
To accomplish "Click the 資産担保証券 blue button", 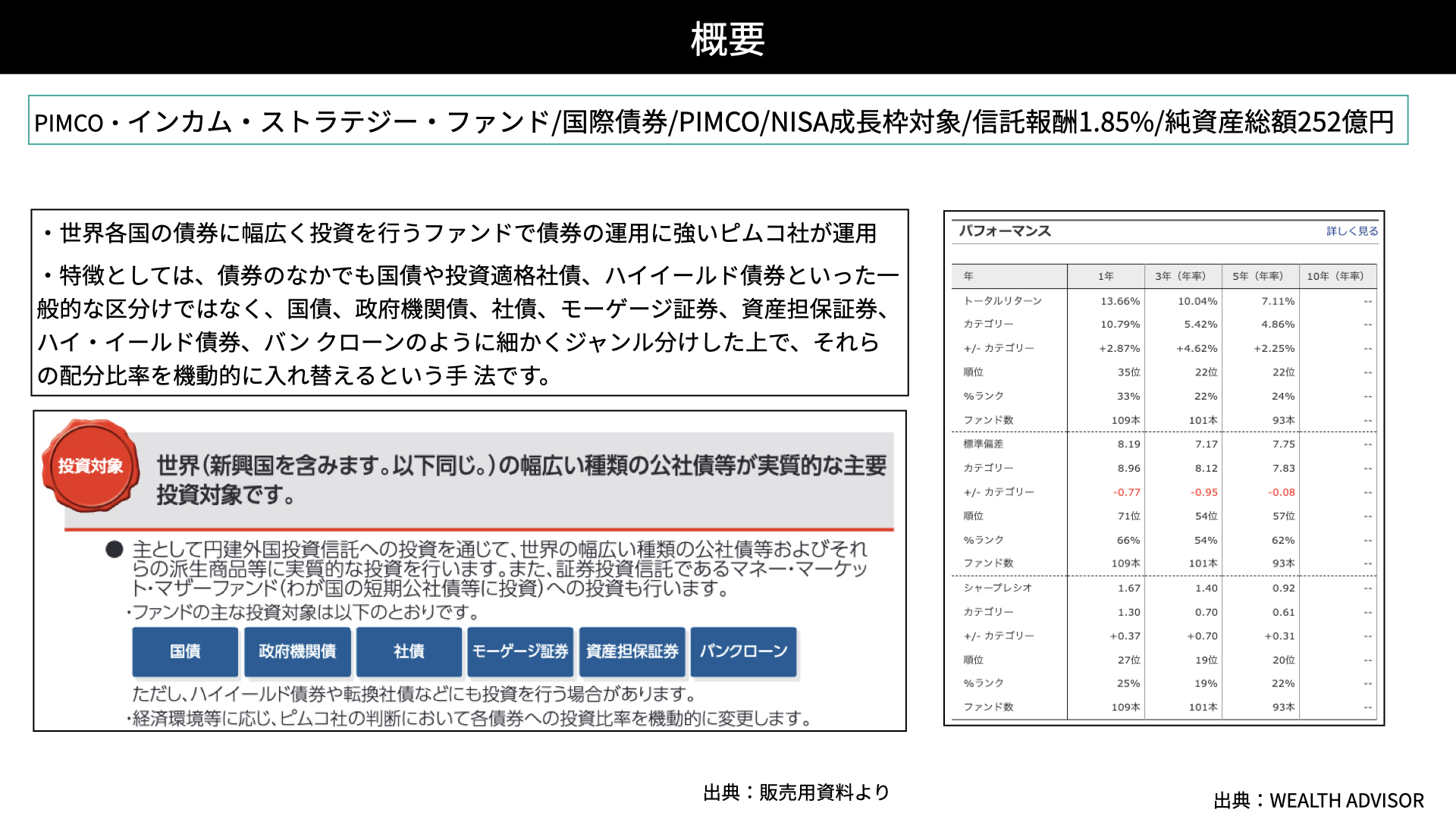I will click(632, 651).
